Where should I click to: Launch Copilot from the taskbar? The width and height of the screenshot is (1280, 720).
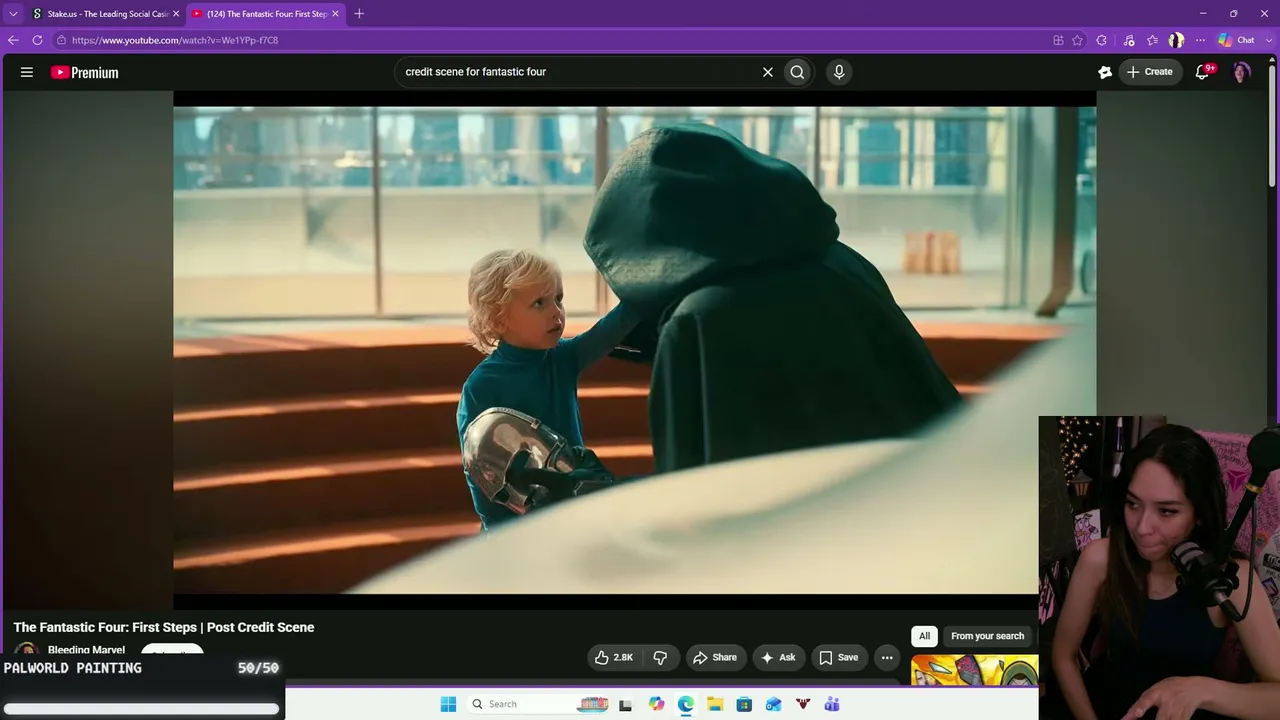click(x=656, y=704)
